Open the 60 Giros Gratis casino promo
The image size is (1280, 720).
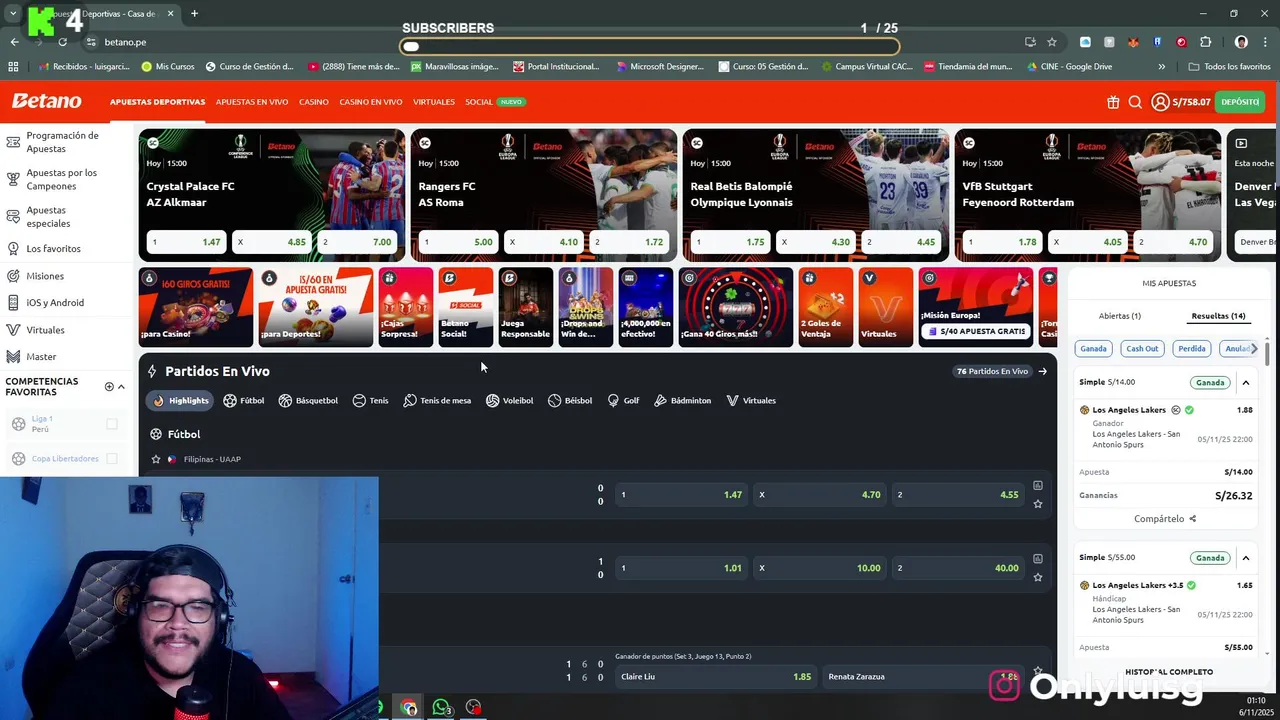(196, 307)
